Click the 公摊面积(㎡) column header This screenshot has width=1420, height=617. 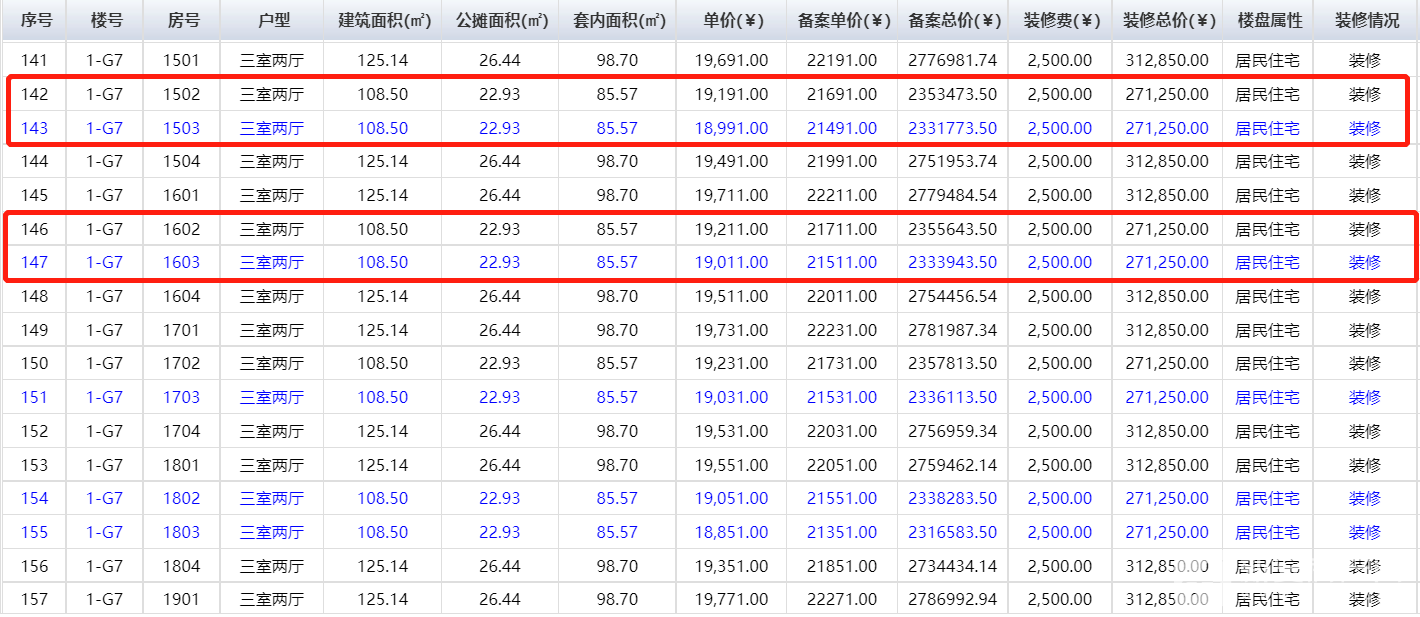point(500,20)
